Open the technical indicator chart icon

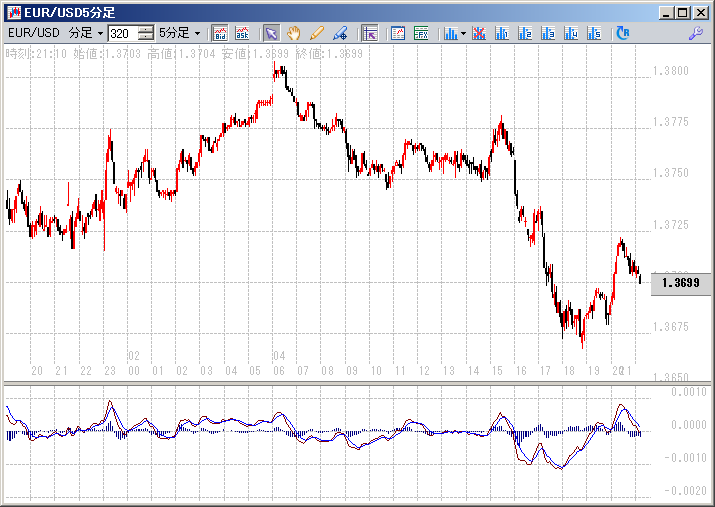[x=451, y=33]
